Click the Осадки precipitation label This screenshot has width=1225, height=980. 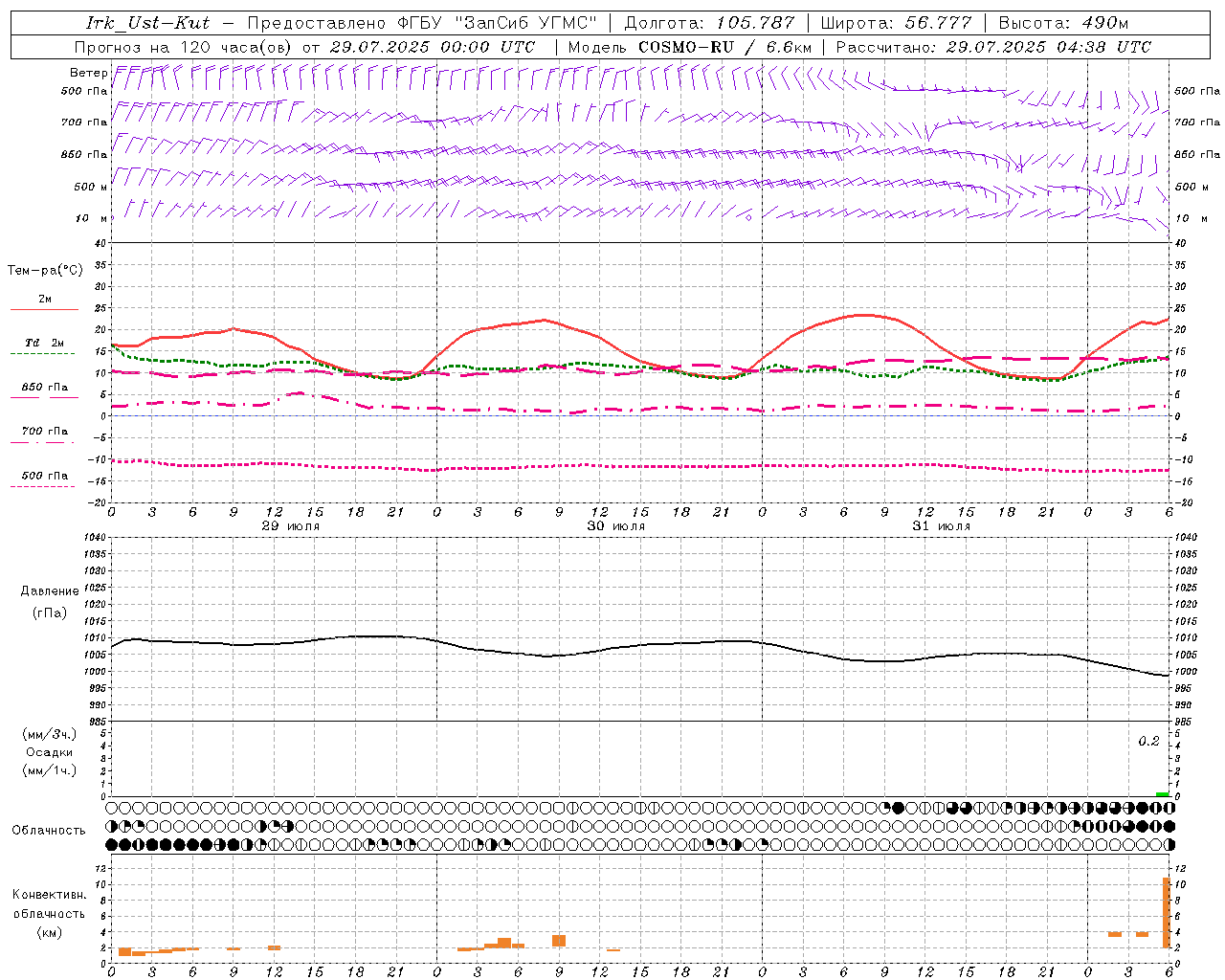click(49, 752)
